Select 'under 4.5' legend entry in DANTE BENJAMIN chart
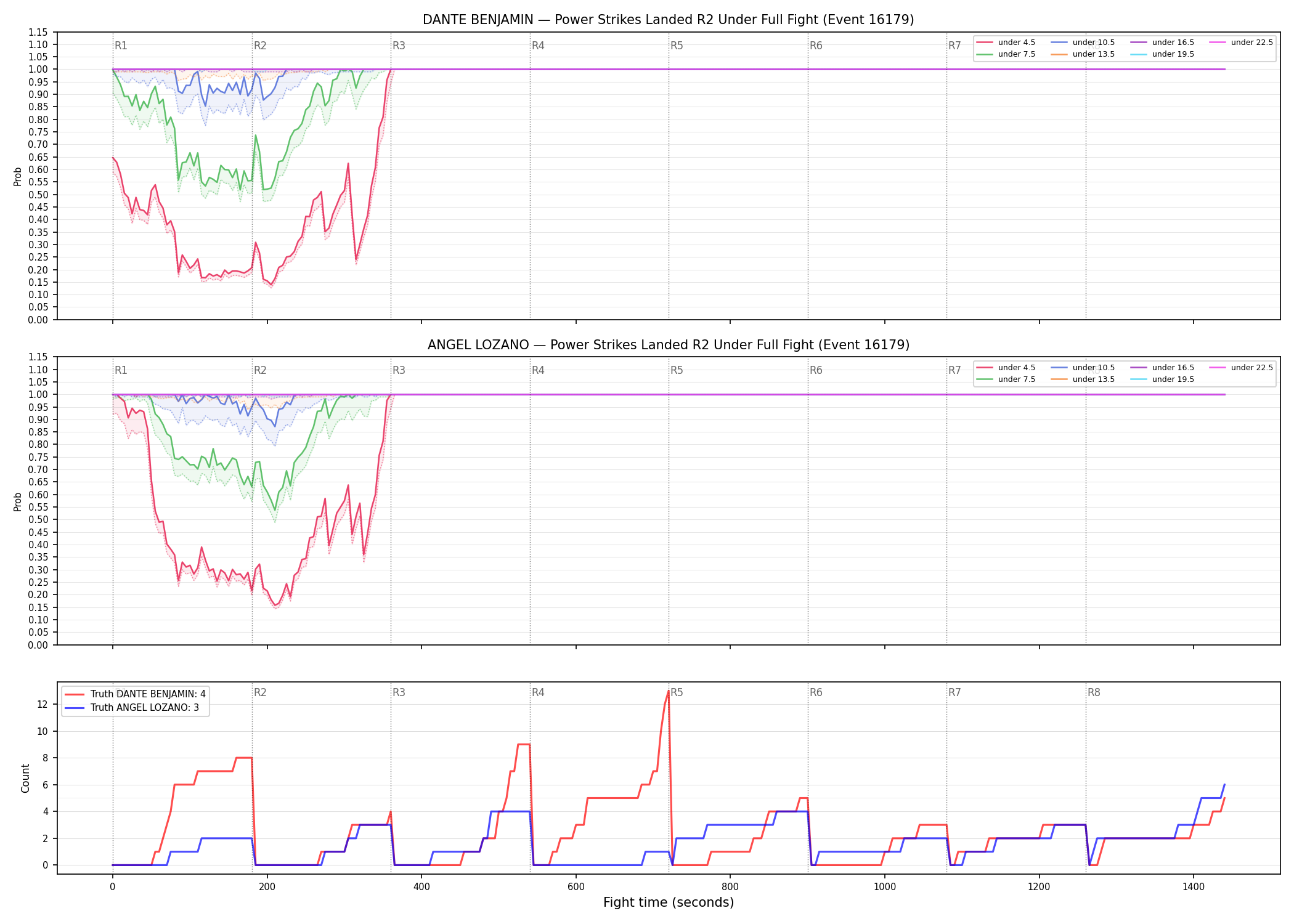The height and width of the screenshot is (924, 1294). pos(1006,43)
